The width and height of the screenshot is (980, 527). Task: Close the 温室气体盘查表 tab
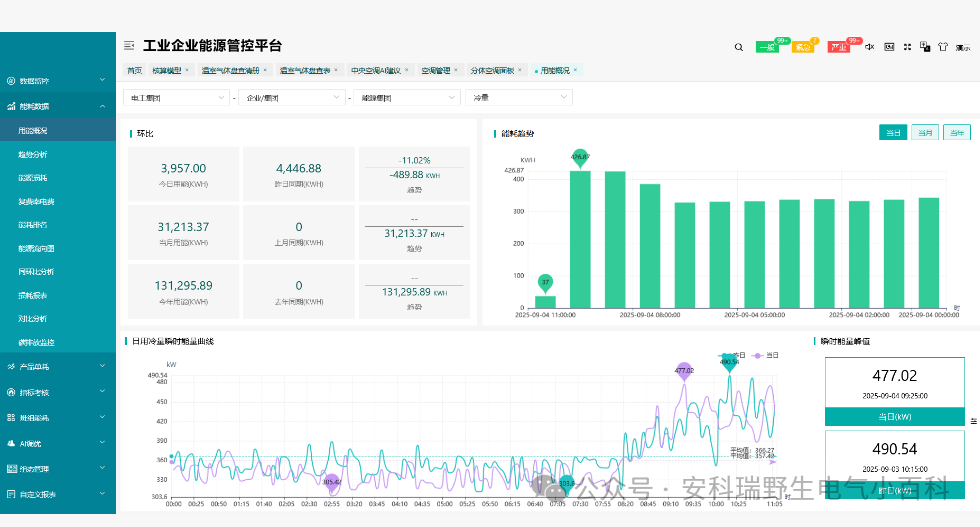[x=336, y=70]
